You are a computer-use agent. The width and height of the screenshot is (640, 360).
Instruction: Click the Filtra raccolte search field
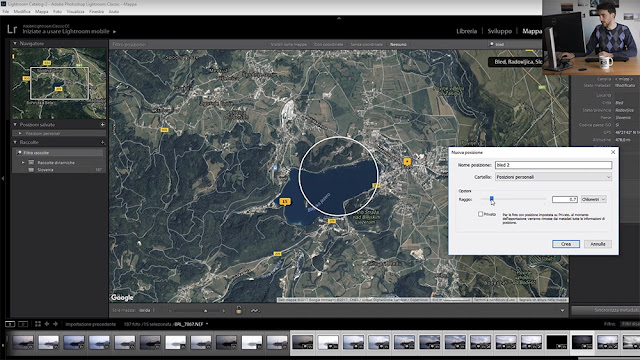pos(59,153)
